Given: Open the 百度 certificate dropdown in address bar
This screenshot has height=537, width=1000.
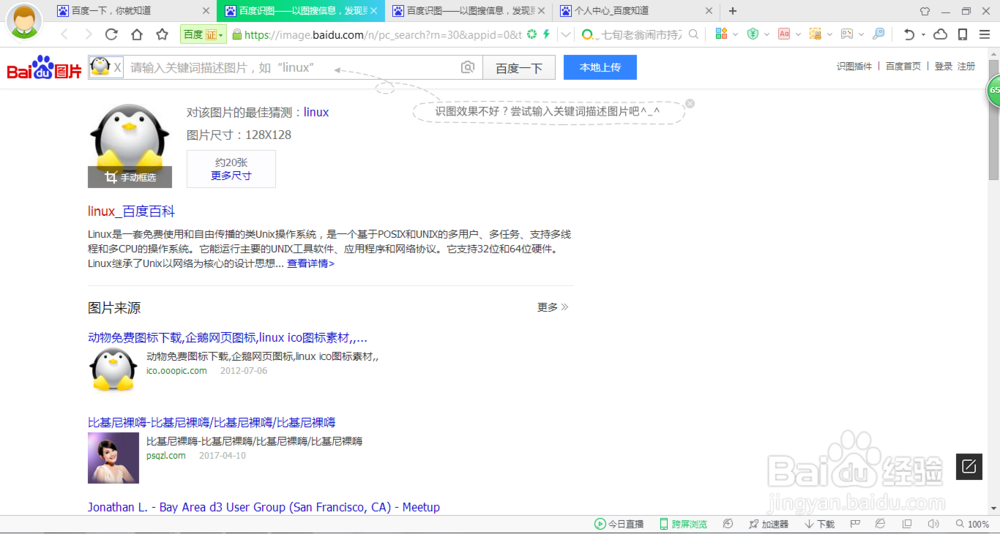Looking at the screenshot, I should [203, 34].
